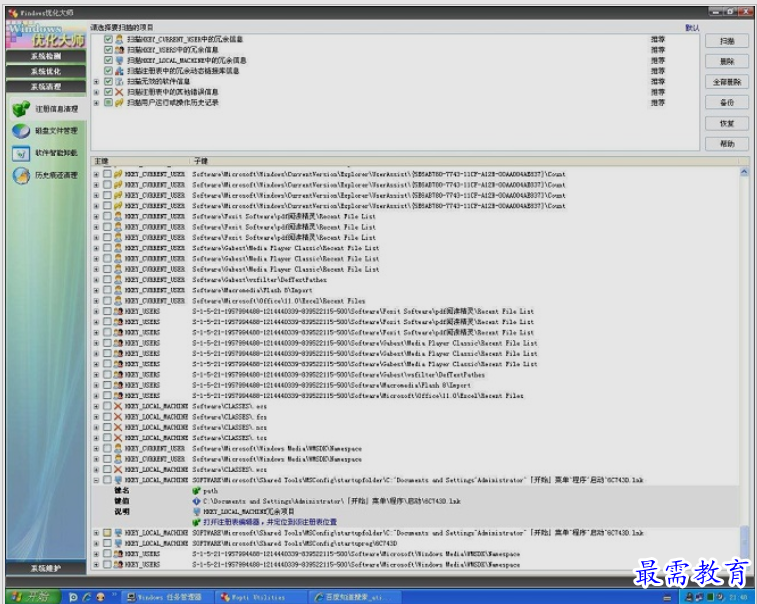This screenshot has width=757, height=604.
Task: Click the red X icon of the CLASSES\.tcs row
Action: pyautogui.click(x=118, y=438)
